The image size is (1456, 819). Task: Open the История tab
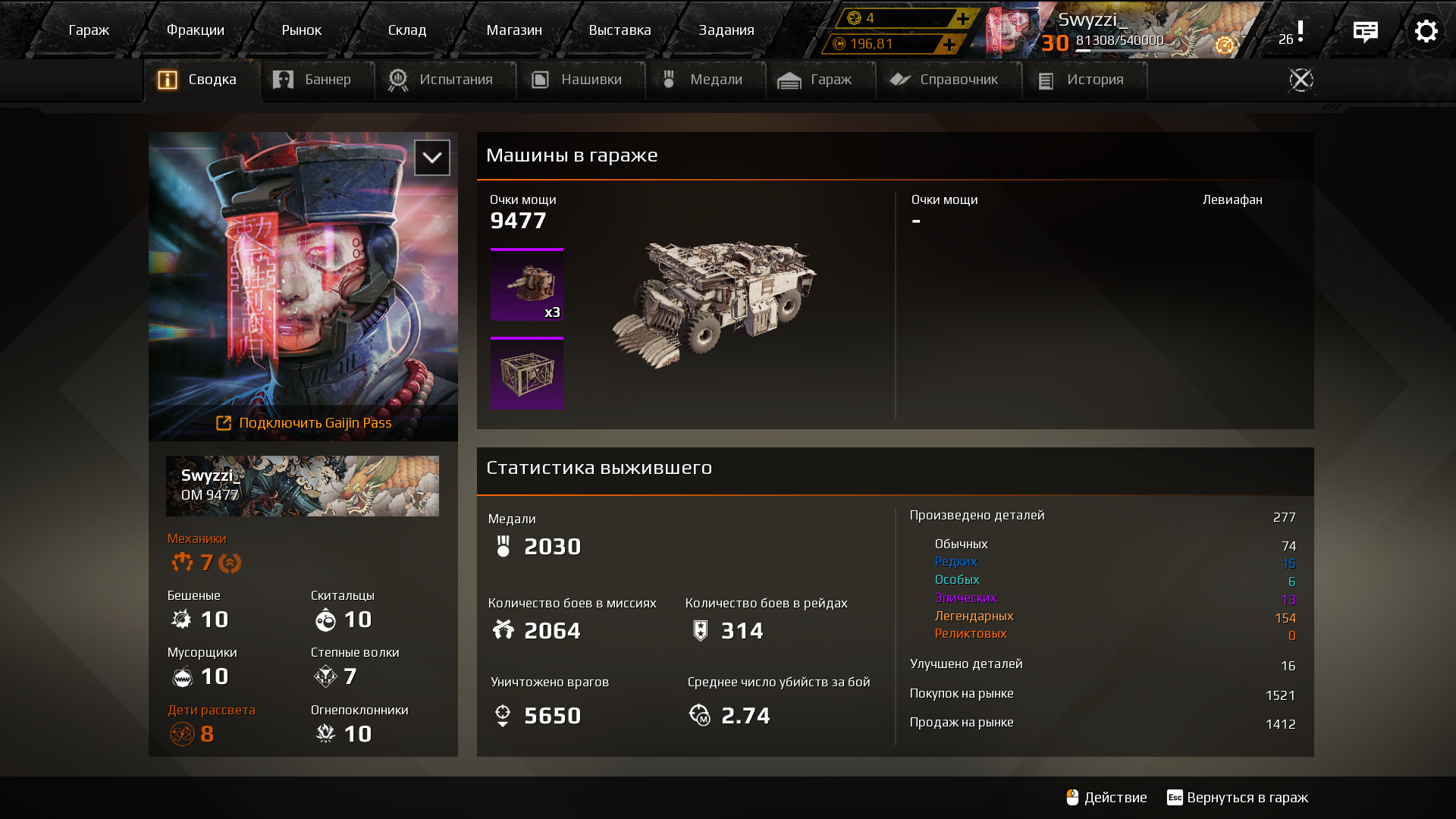(x=1084, y=80)
